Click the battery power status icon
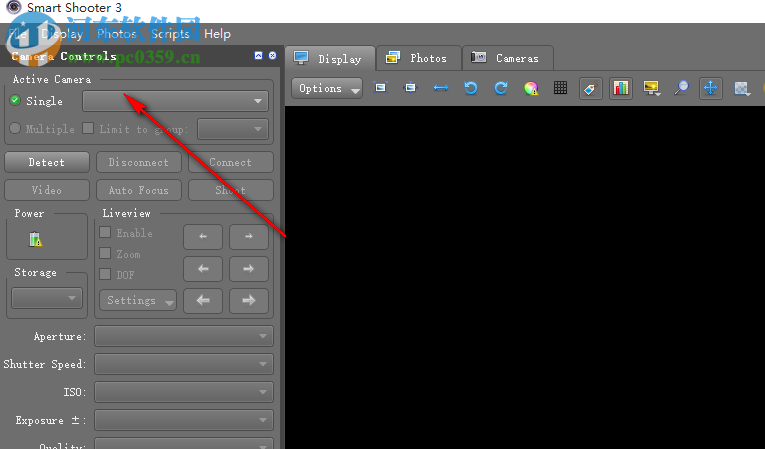The height and width of the screenshot is (449, 765). coord(36,239)
